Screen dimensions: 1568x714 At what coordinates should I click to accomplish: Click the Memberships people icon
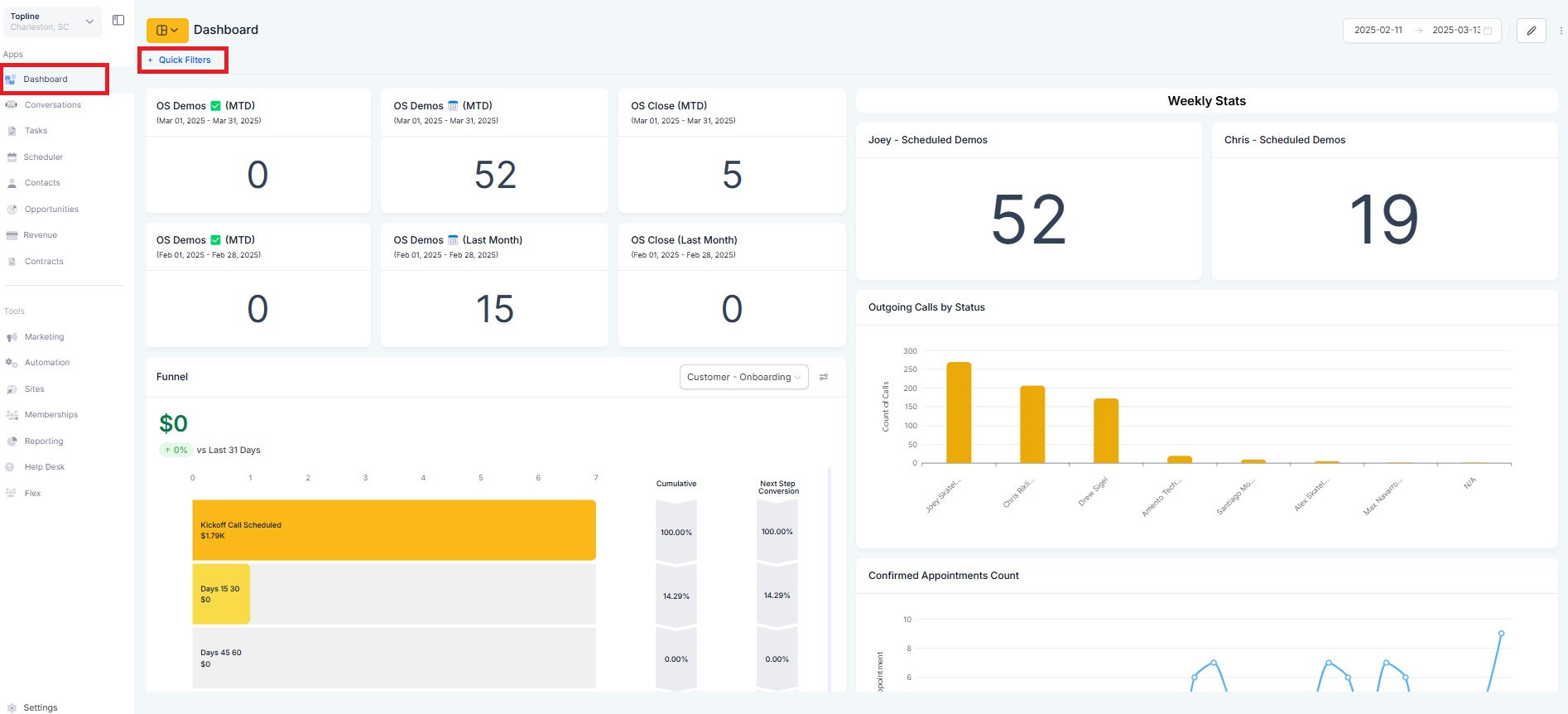(x=12, y=415)
